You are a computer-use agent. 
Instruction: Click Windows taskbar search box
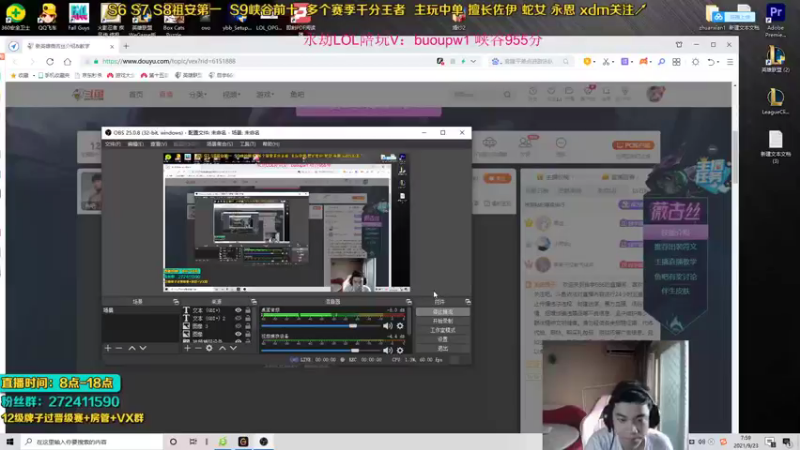tap(92, 442)
